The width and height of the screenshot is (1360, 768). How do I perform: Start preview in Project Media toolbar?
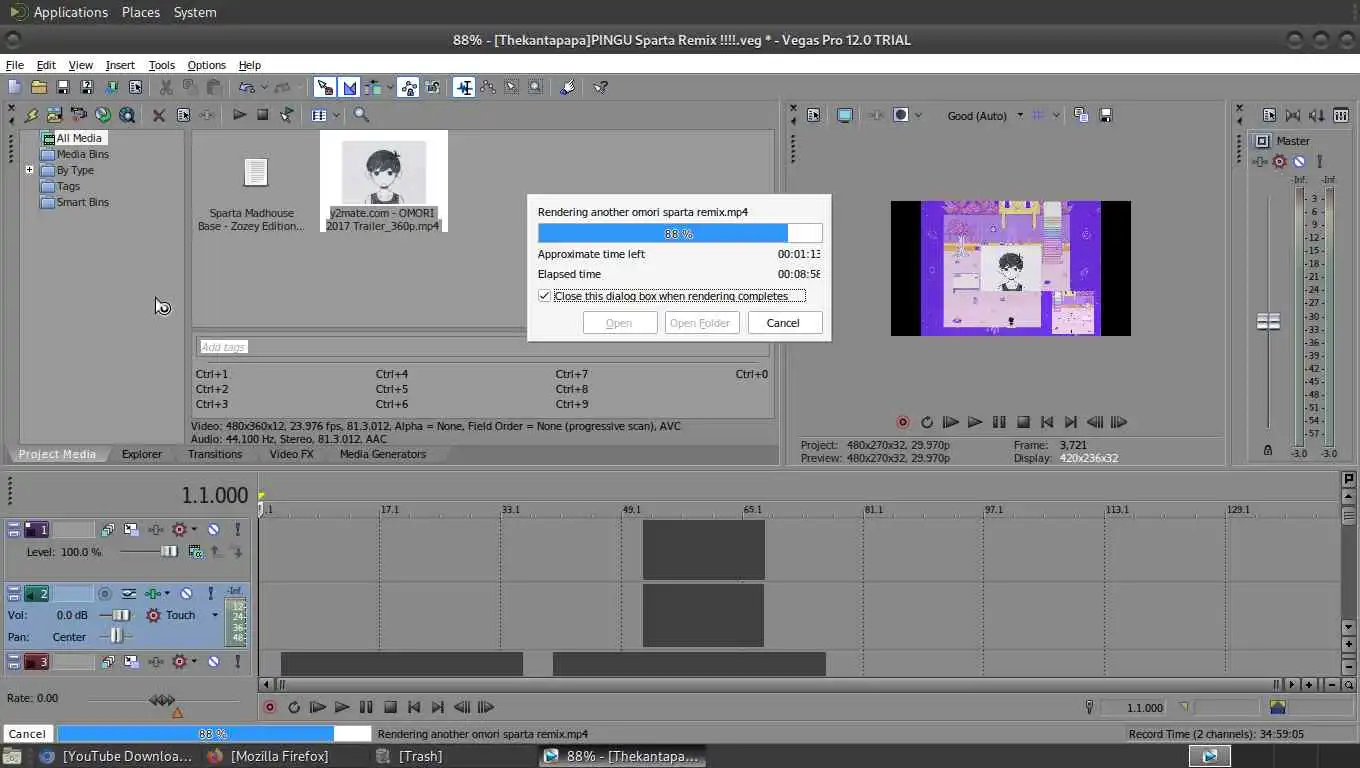[239, 115]
